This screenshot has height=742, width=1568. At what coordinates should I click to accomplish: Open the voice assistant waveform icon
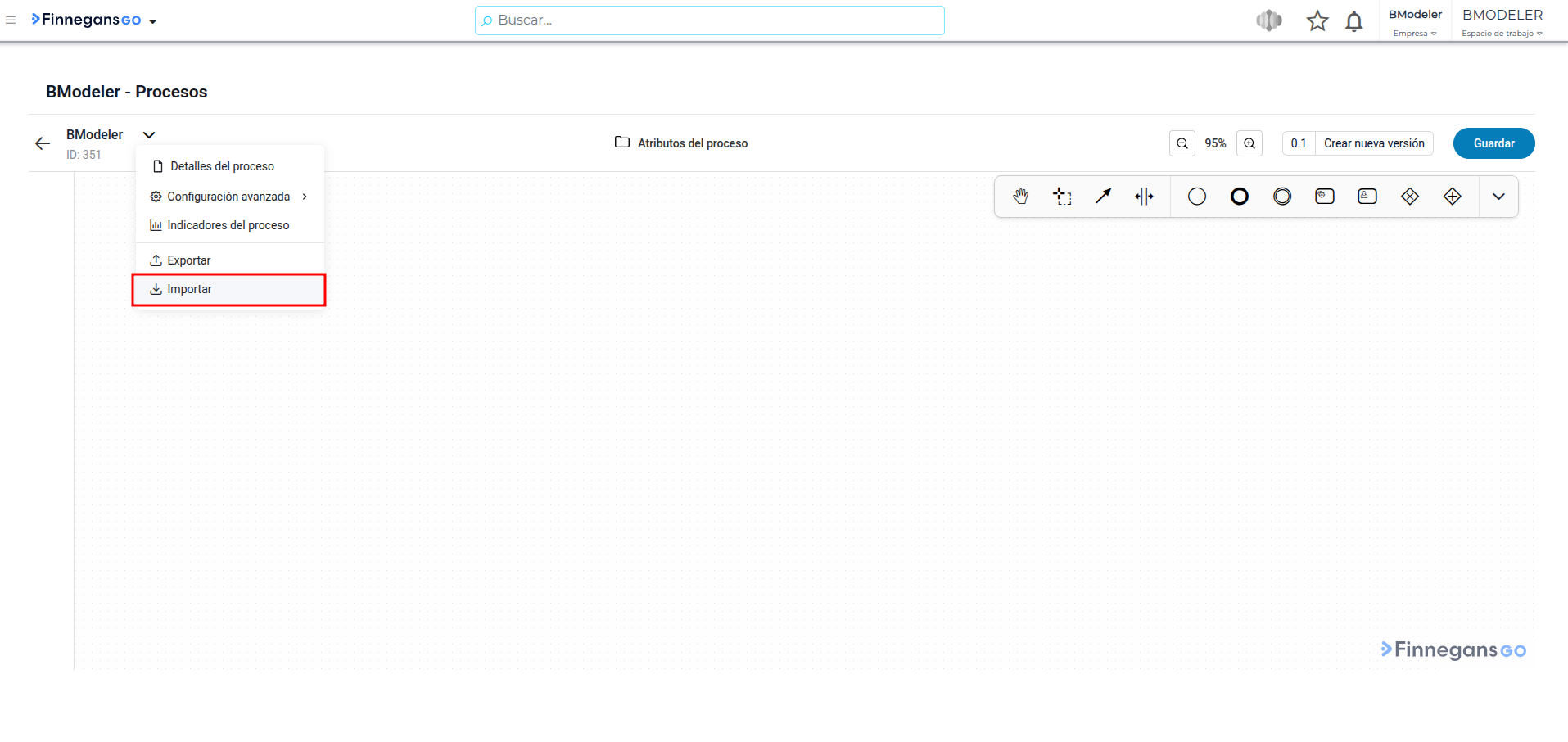click(x=1269, y=20)
